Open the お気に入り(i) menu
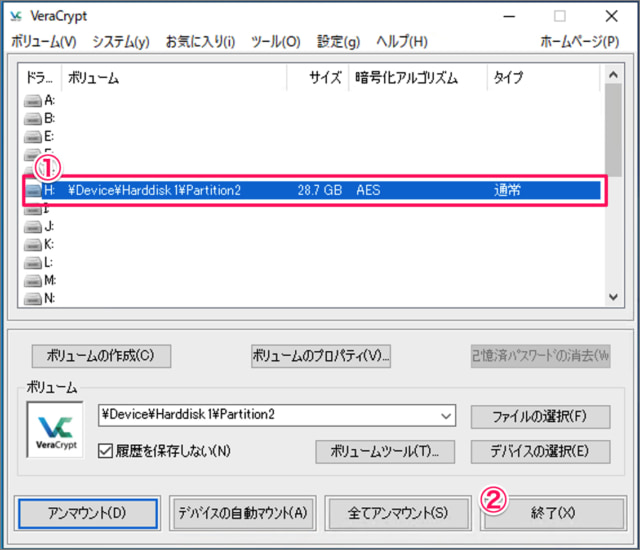This screenshot has width=640, height=550. pos(200,41)
